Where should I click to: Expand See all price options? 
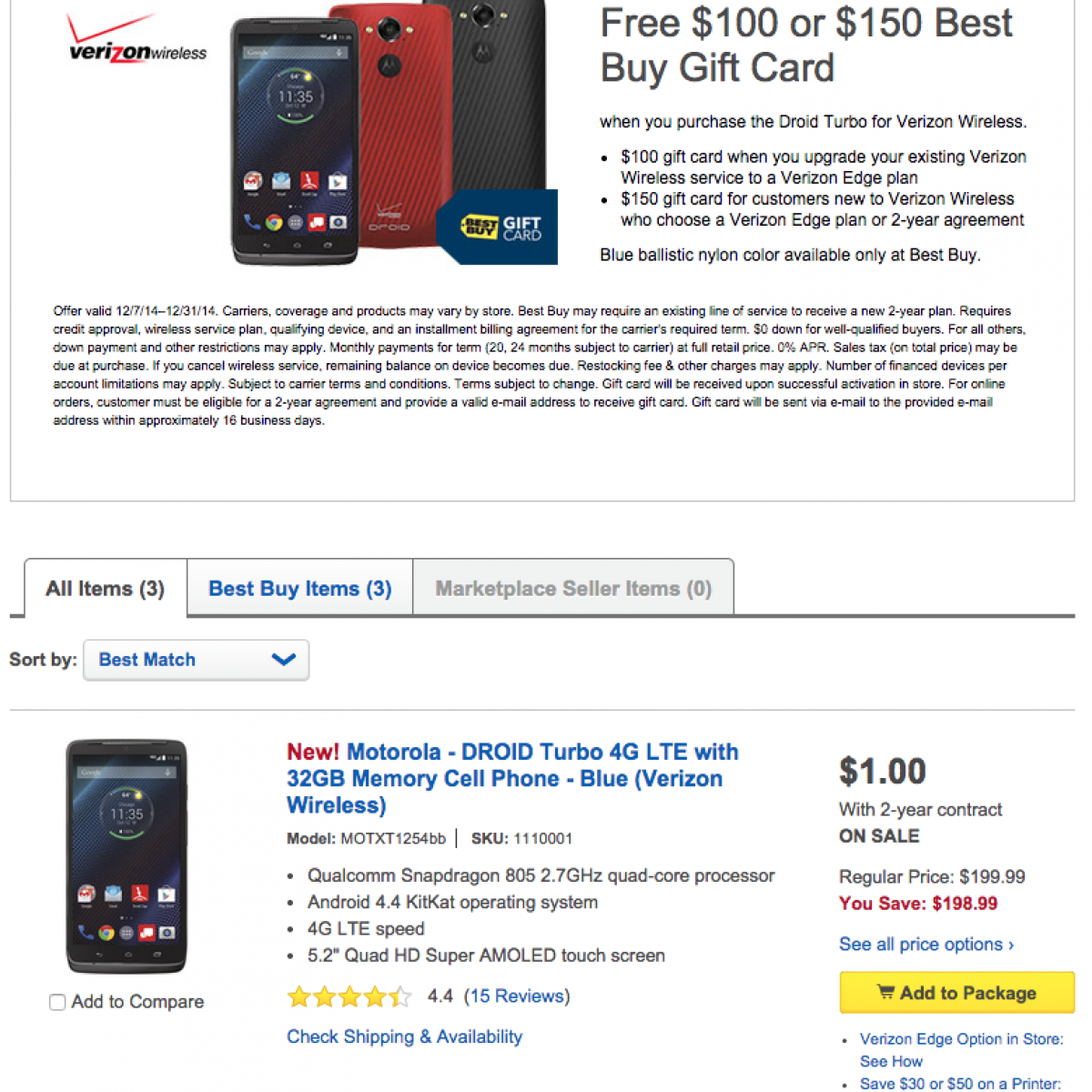point(925,945)
